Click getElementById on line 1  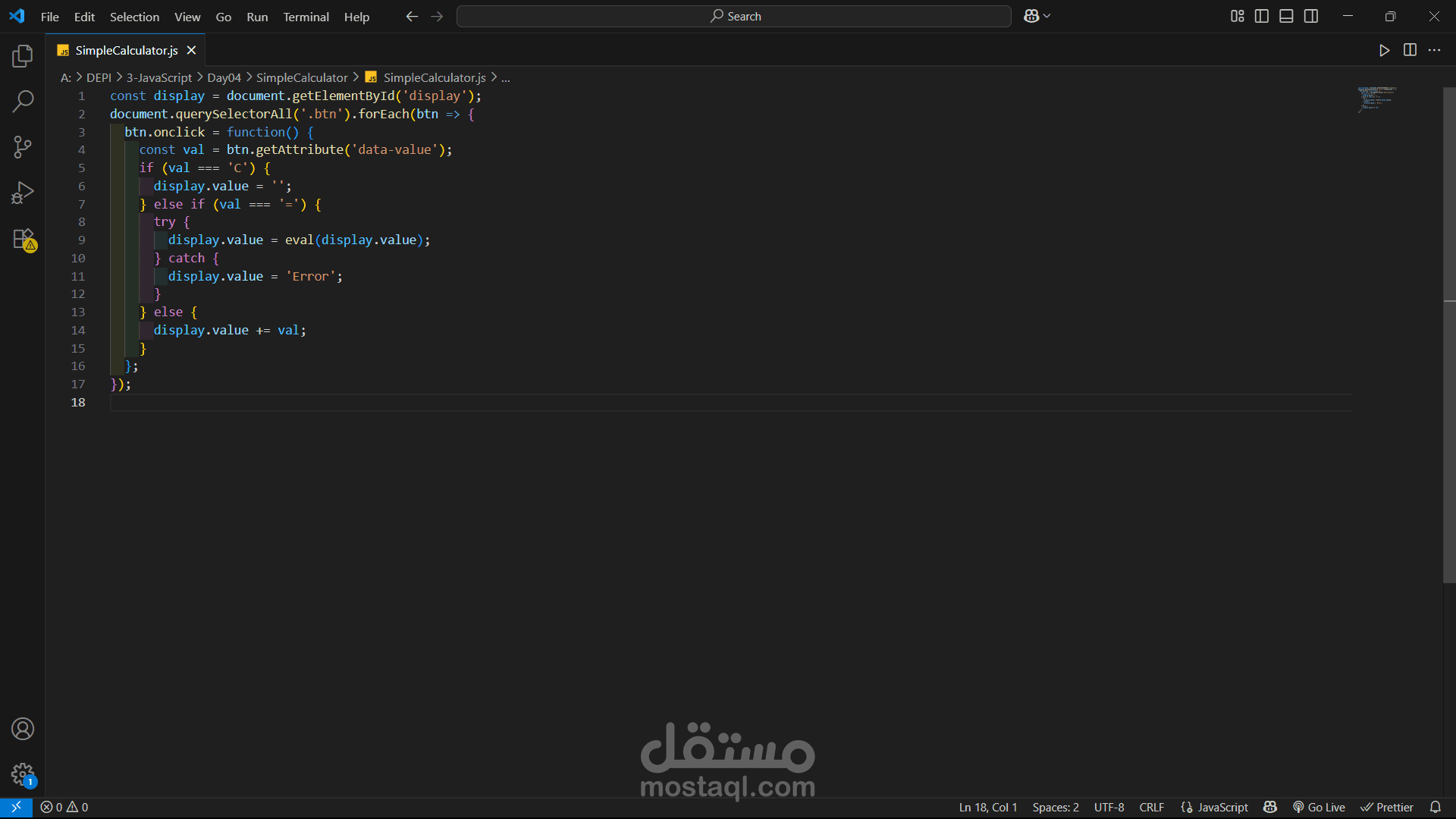(x=344, y=96)
